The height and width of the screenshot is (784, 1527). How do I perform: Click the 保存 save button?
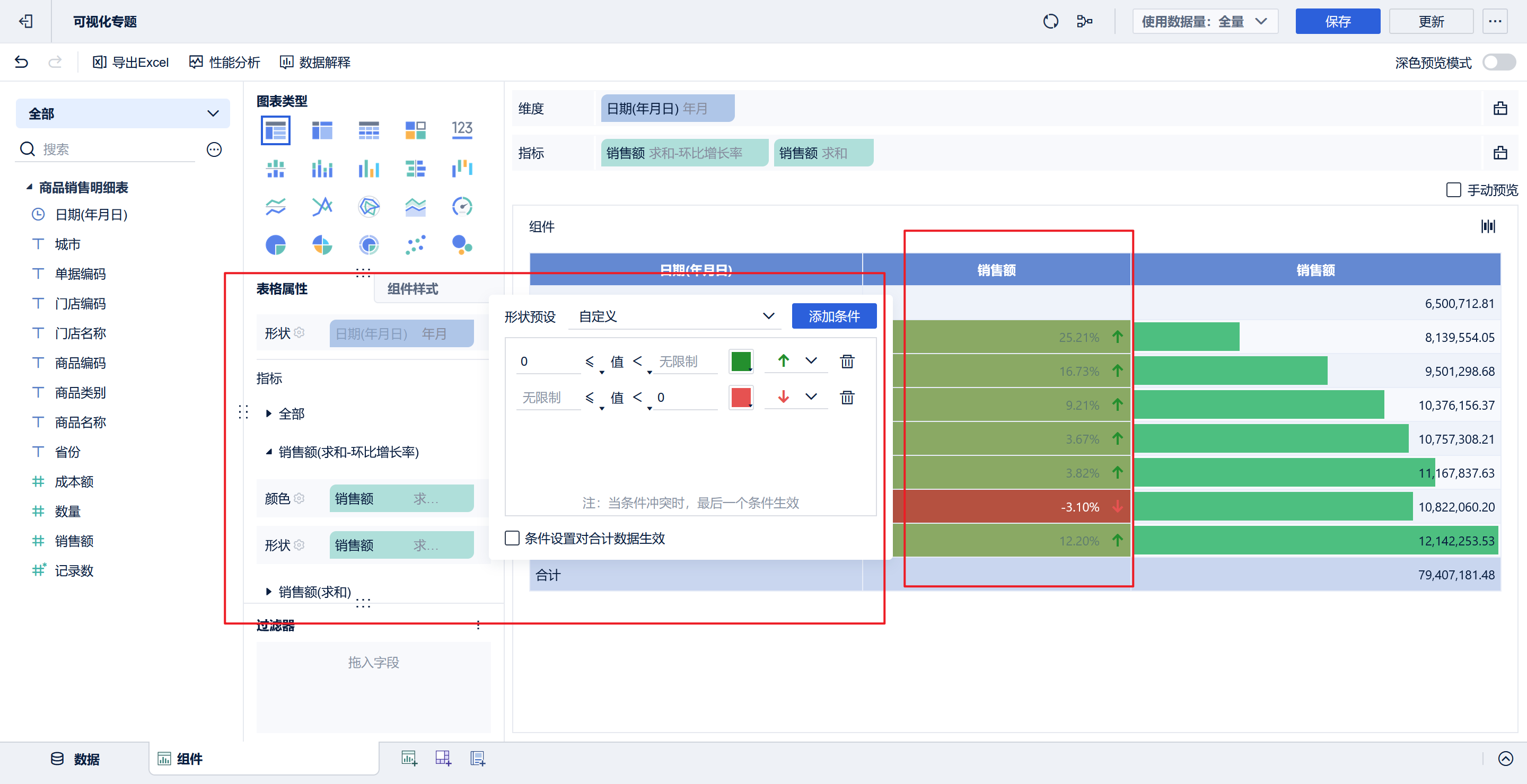[1337, 21]
